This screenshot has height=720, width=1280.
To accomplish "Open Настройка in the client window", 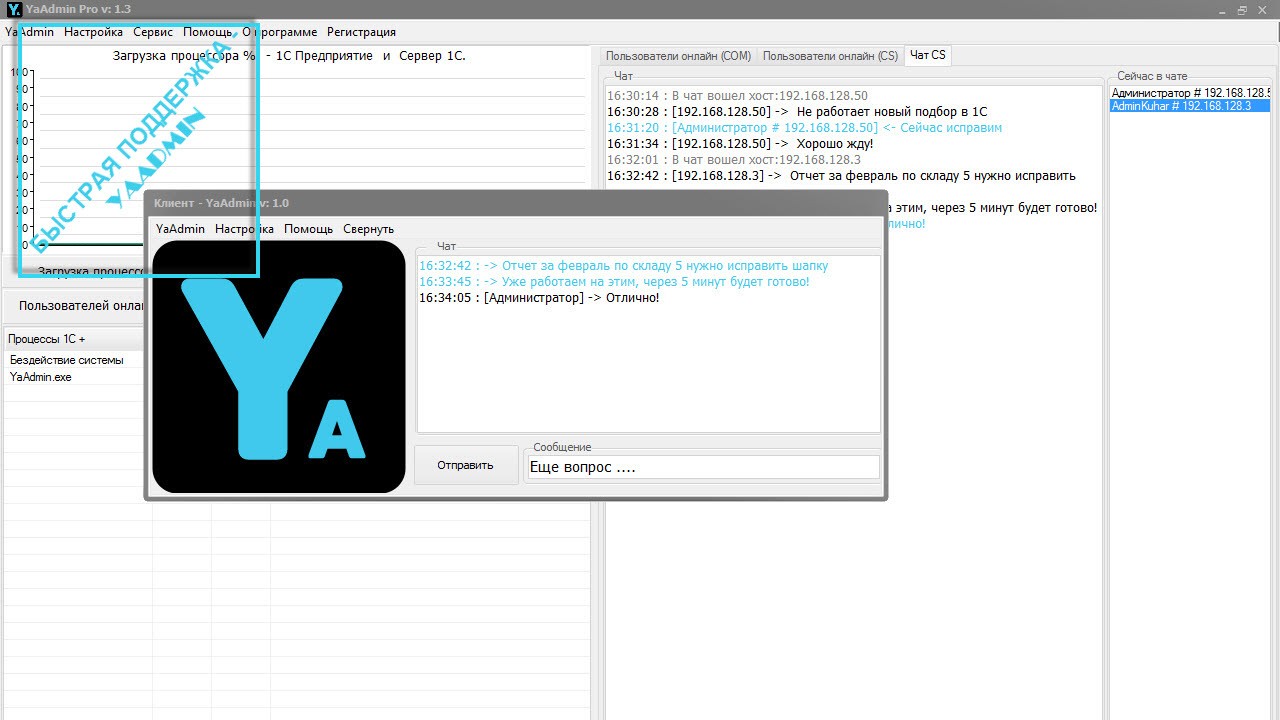I will 244,229.
